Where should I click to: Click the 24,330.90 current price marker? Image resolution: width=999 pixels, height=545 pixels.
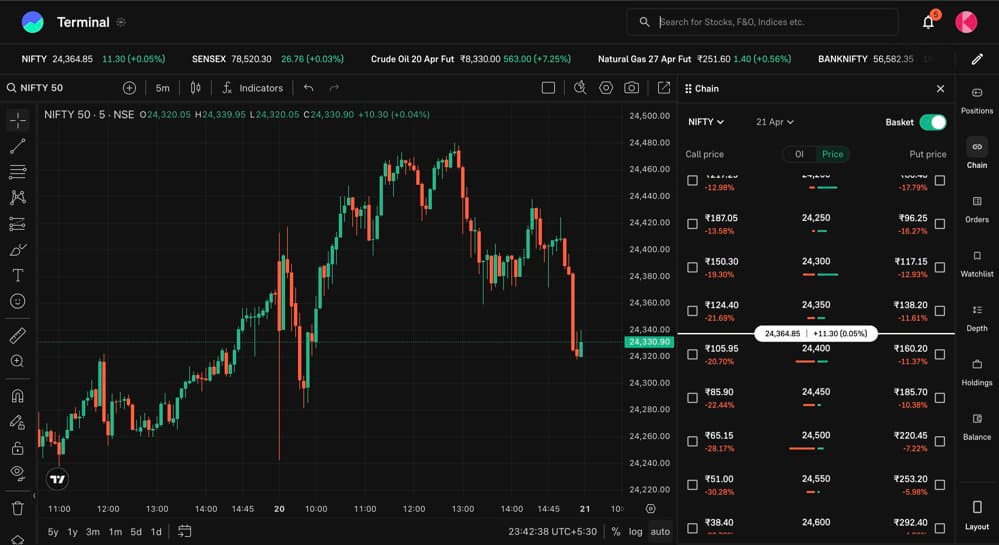click(648, 342)
